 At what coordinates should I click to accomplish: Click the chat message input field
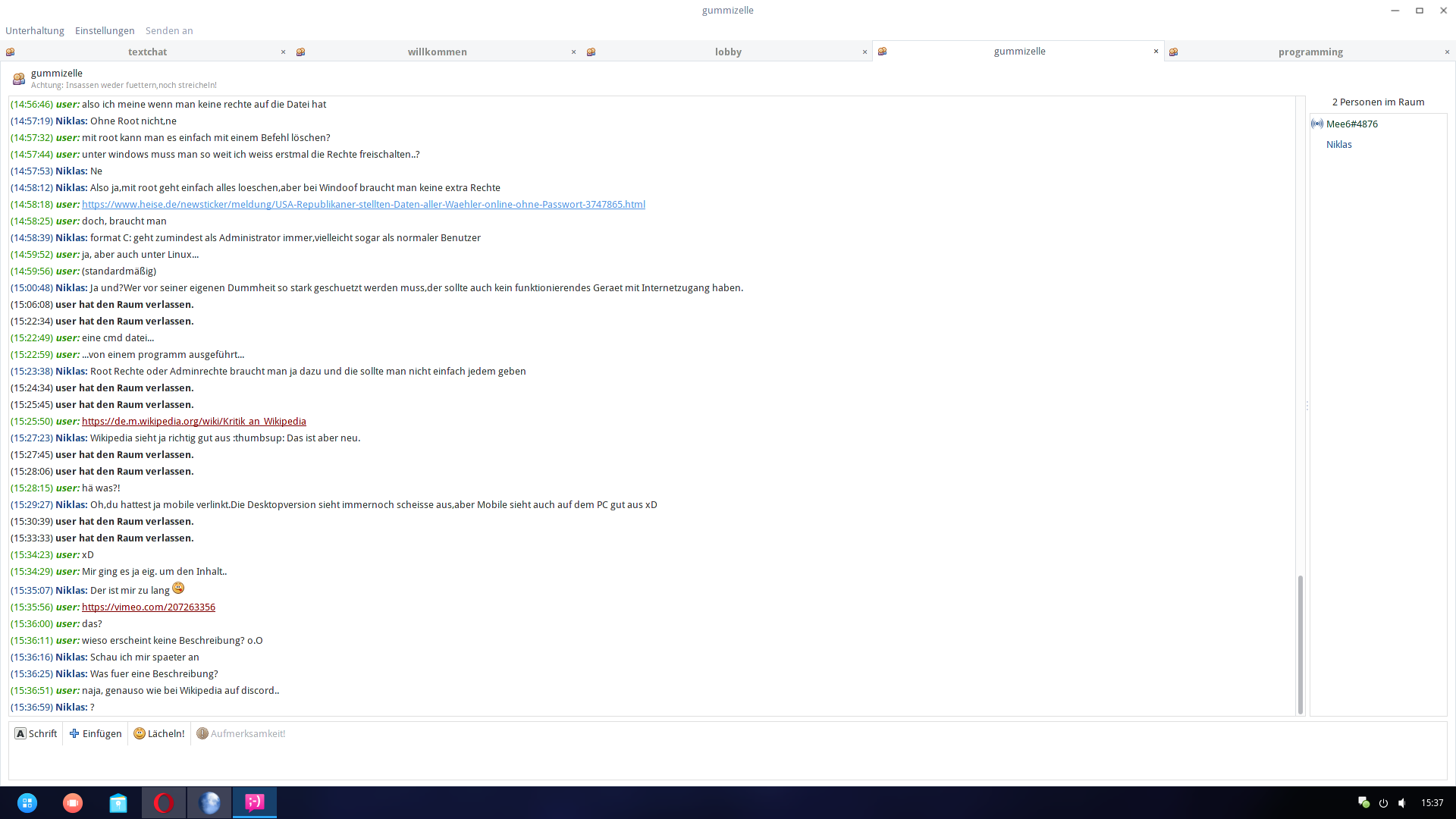click(x=728, y=761)
